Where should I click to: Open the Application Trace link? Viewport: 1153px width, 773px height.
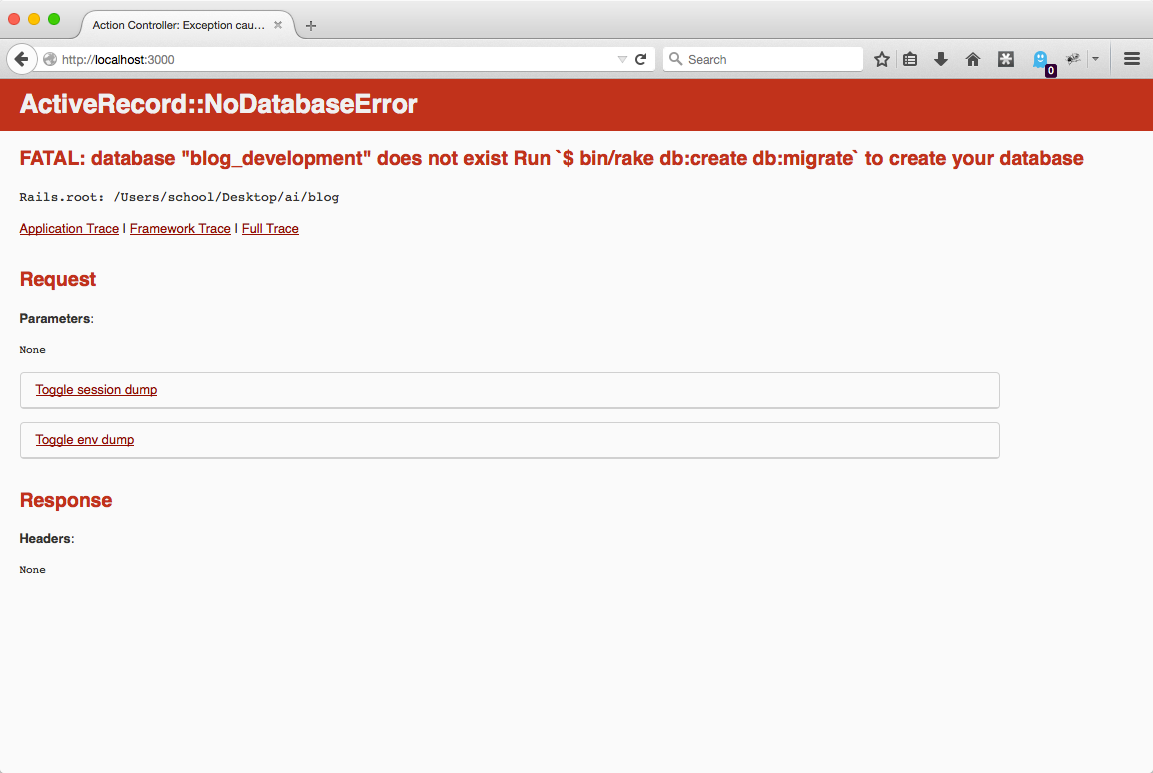click(68, 228)
